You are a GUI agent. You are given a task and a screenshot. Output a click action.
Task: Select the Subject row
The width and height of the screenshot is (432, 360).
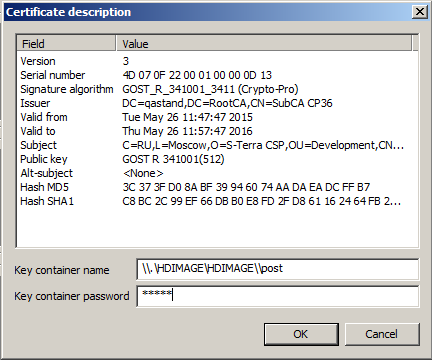tap(217, 145)
